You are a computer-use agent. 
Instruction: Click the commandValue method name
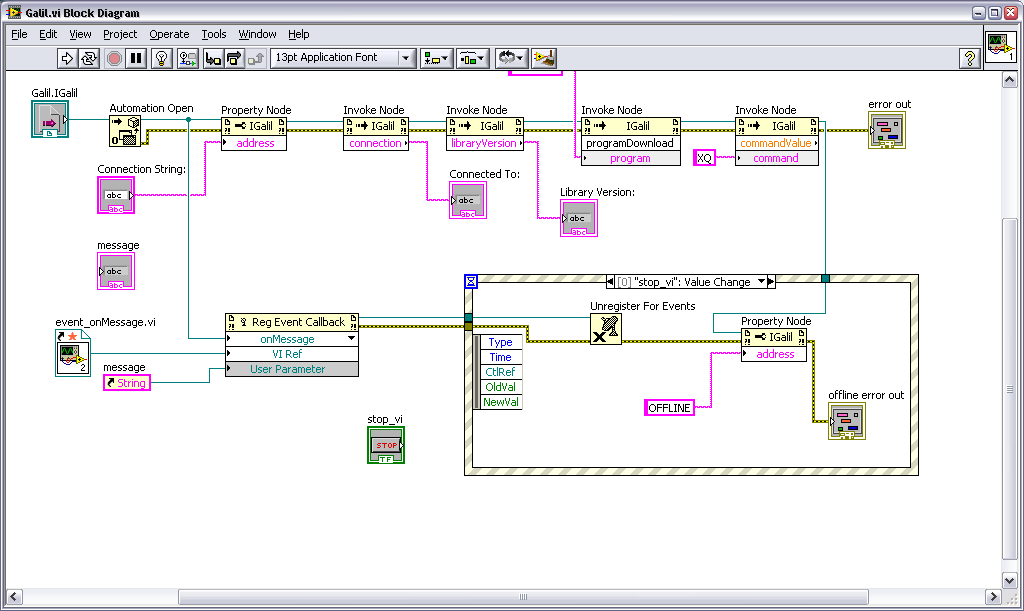pos(776,143)
